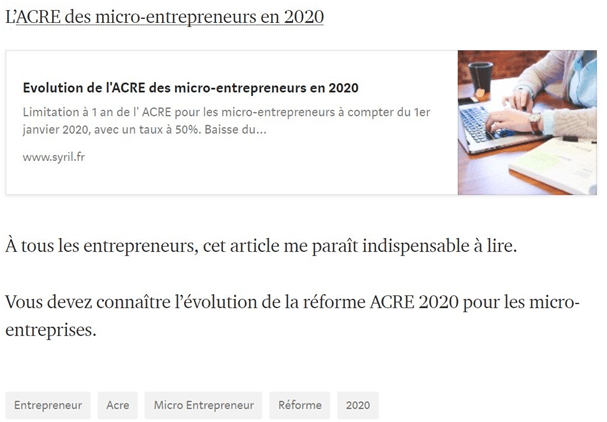Open the www.syril.fr source link
Image resolution: width=607 pixels, height=422 pixels.
[53, 157]
